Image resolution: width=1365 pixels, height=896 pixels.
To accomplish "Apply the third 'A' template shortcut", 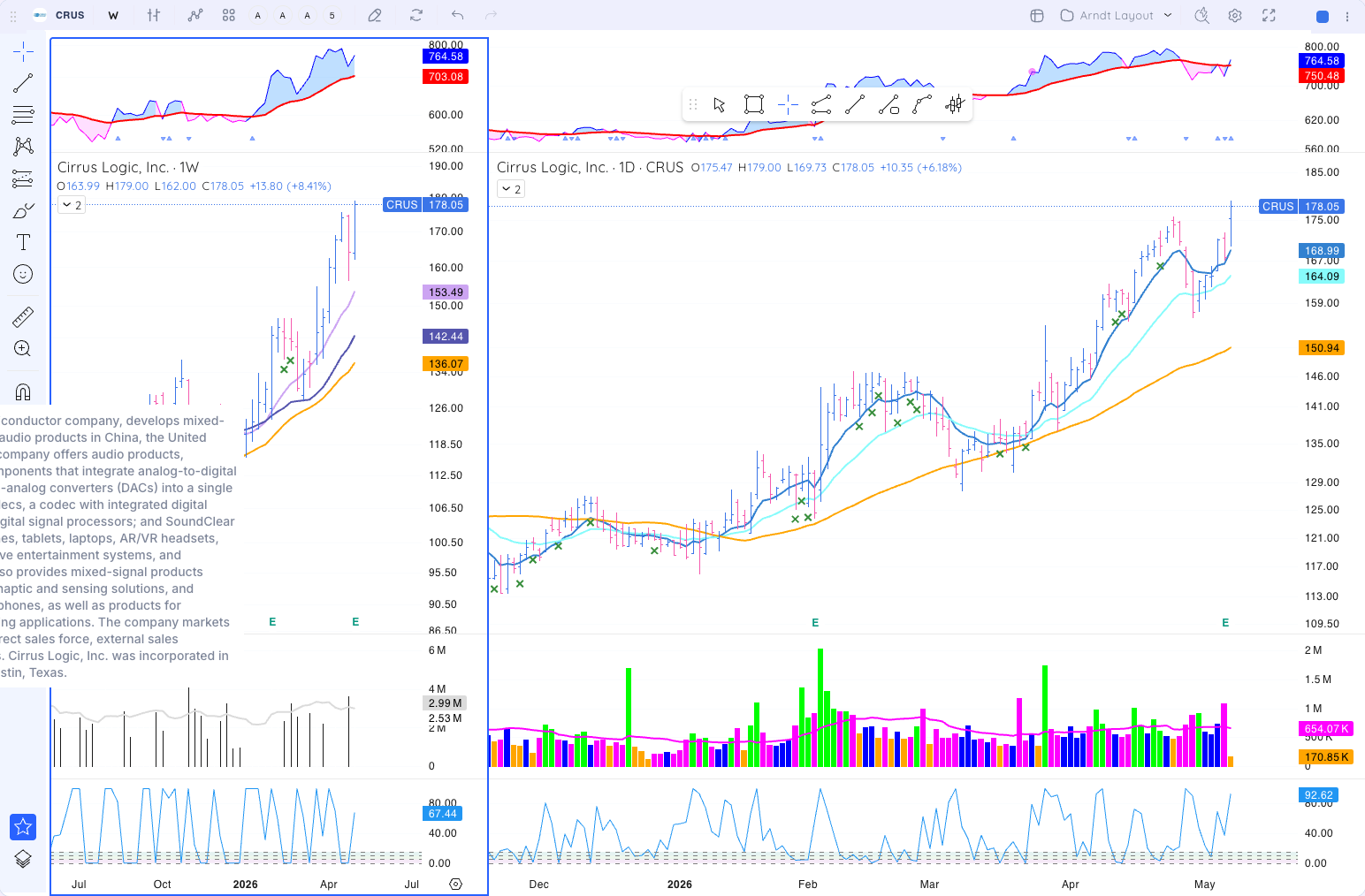I will [307, 15].
